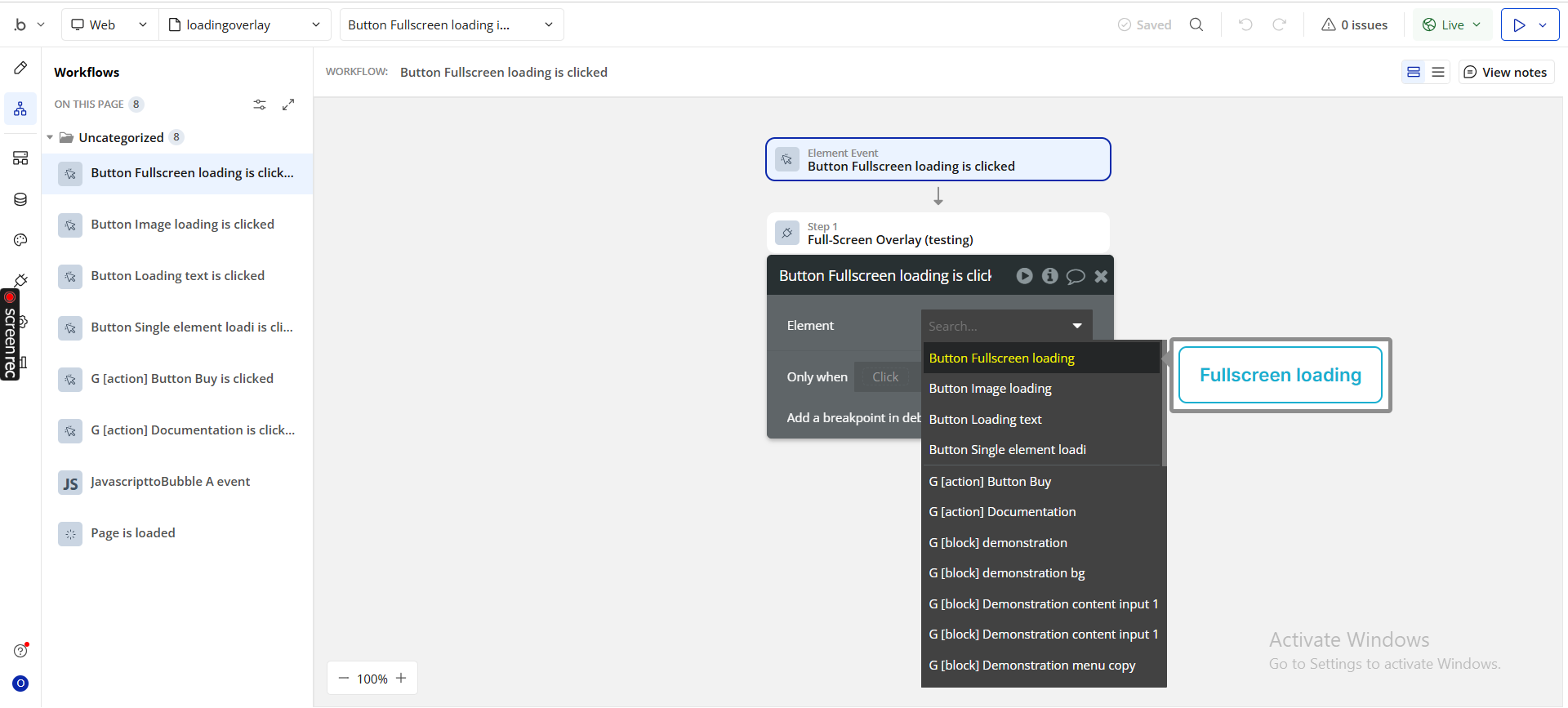Open the Design tab pencil icon

point(20,68)
